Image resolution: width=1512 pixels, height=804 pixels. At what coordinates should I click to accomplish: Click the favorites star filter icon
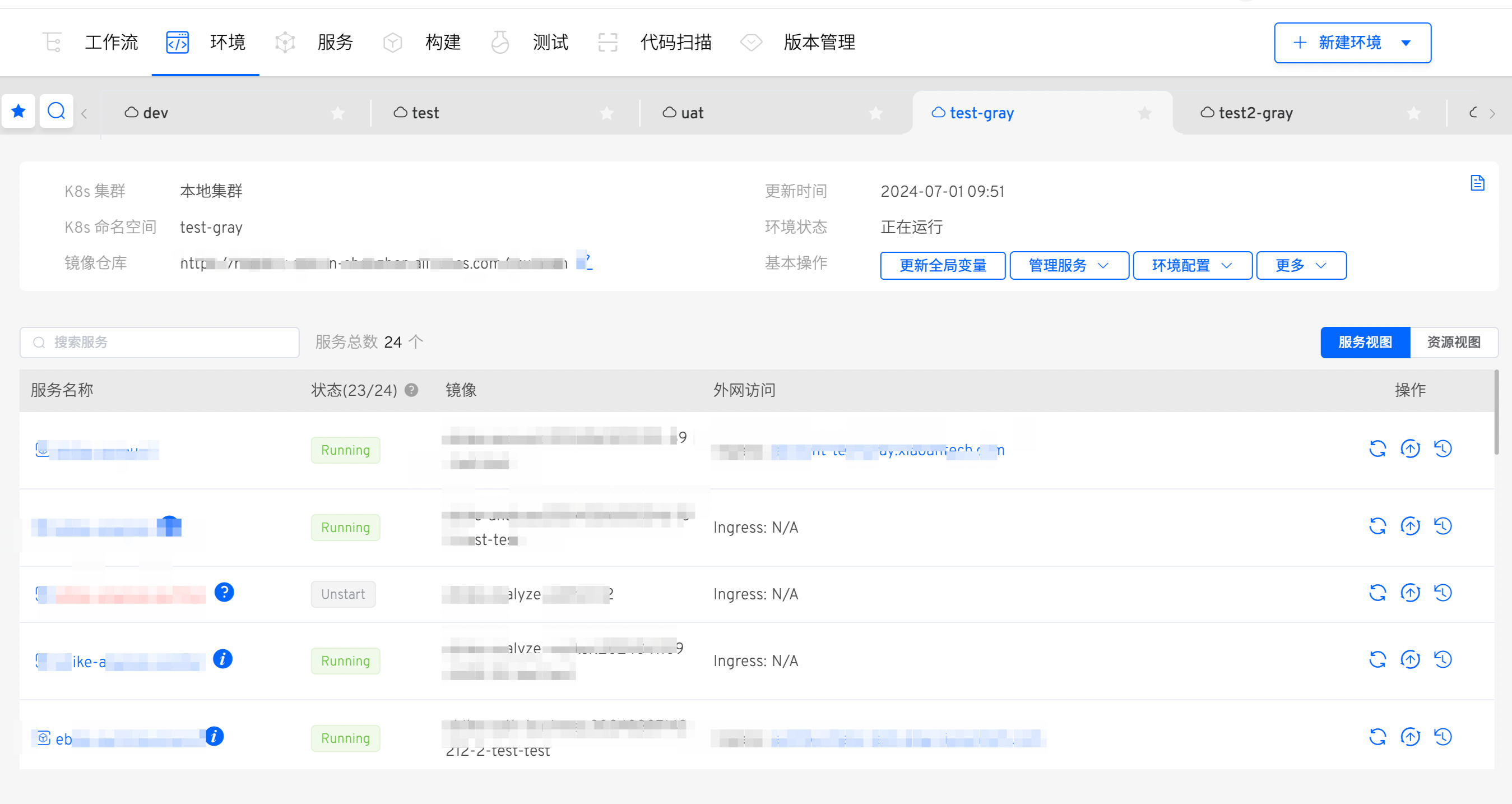tap(19, 110)
